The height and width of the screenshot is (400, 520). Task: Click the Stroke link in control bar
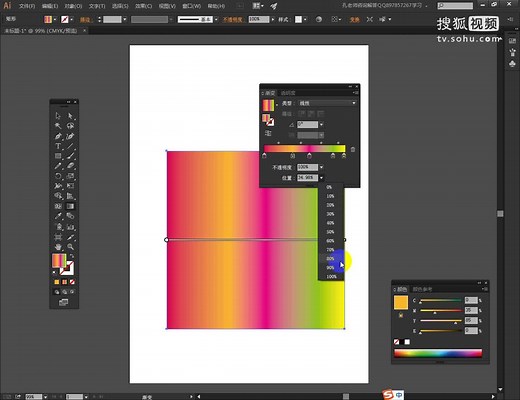(x=85, y=20)
